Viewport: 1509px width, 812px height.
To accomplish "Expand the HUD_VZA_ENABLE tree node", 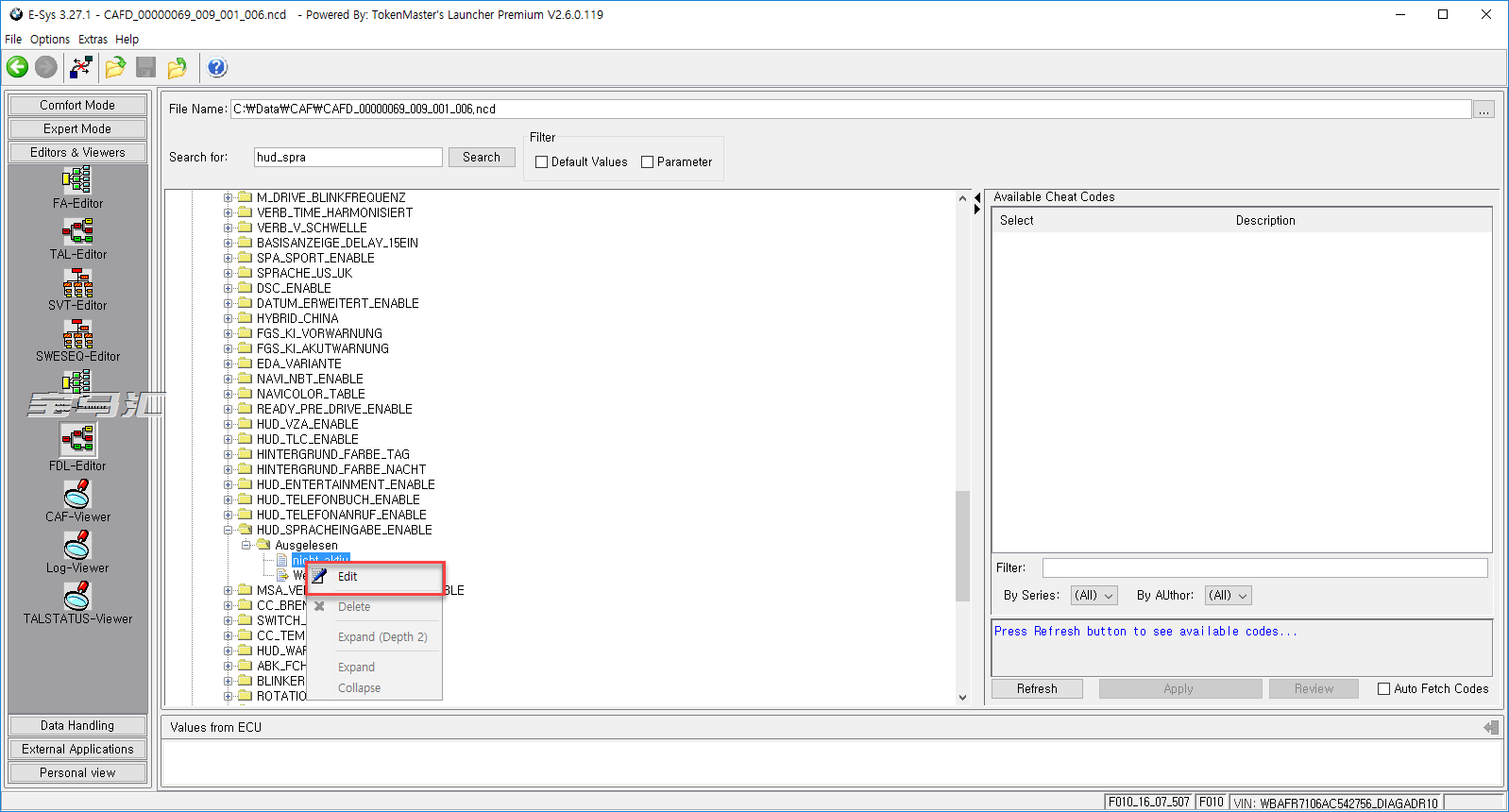I will point(228,425).
